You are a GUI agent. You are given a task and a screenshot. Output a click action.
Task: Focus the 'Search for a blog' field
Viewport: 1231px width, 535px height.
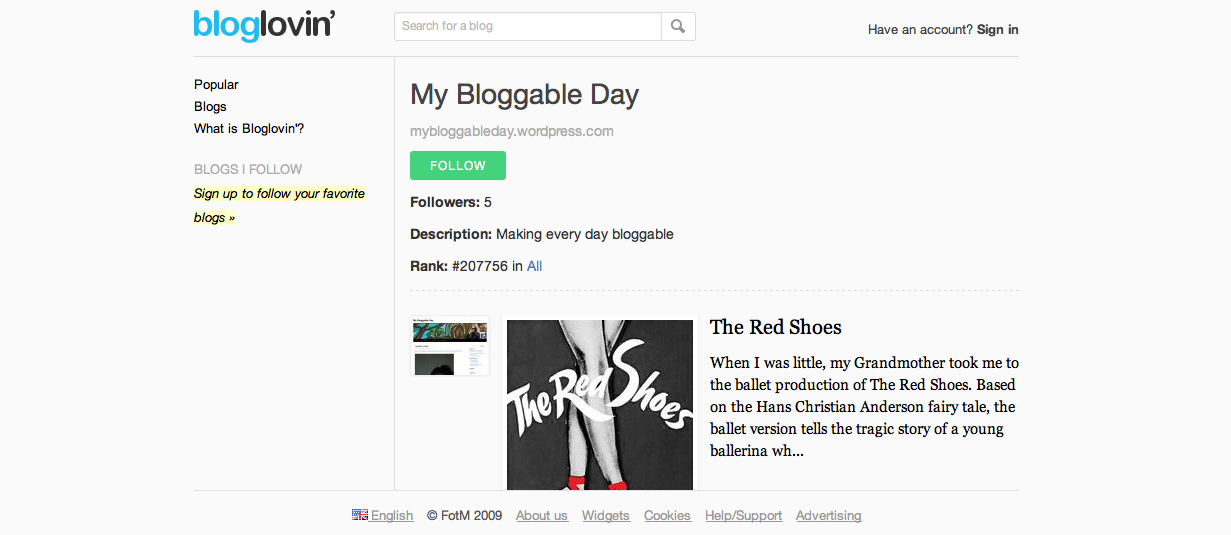click(x=528, y=26)
